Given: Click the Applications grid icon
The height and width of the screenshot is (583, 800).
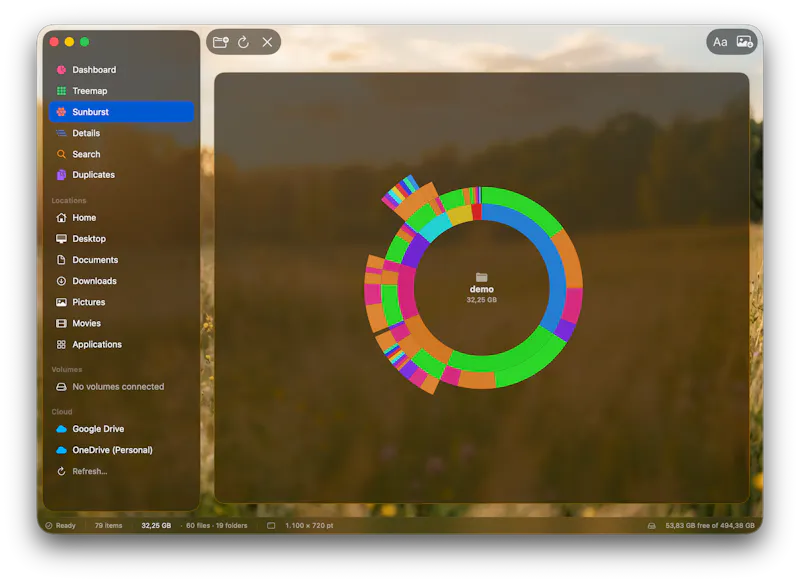Looking at the screenshot, I should [61, 344].
